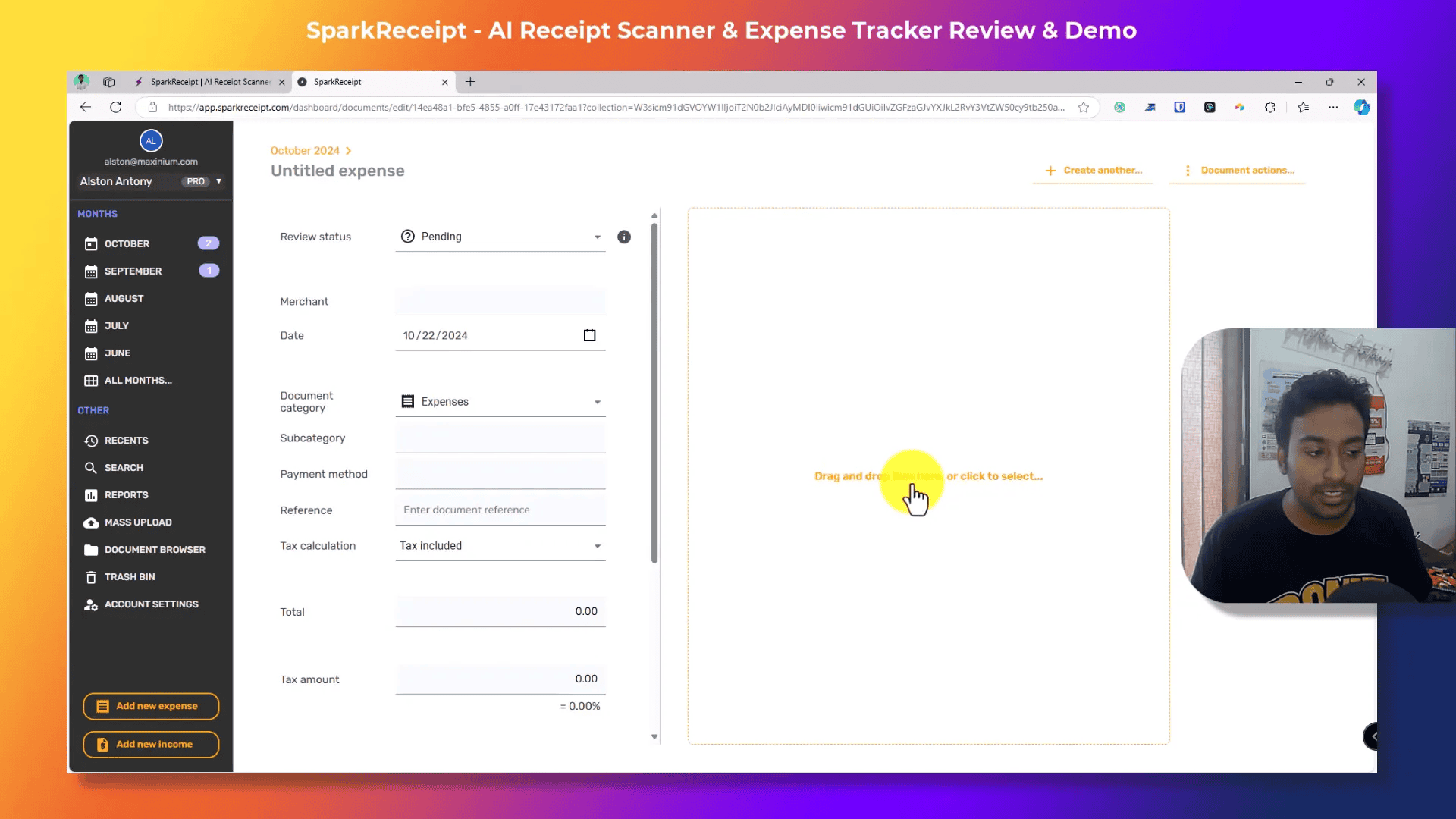1456x819 pixels.
Task: Click the Reports chart icon
Action: coord(91,494)
